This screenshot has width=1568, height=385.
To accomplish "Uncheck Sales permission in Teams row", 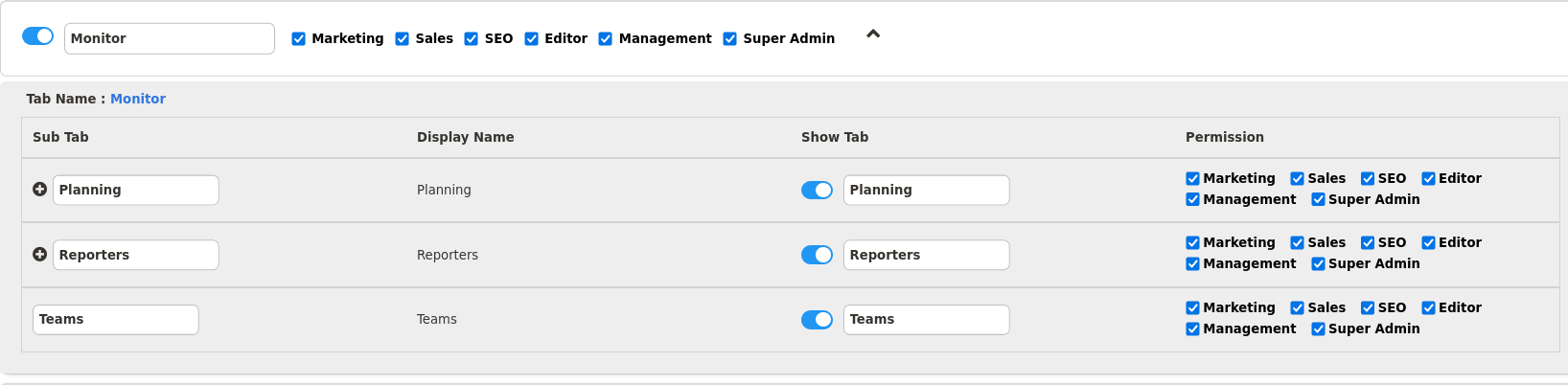I will coord(1297,308).
